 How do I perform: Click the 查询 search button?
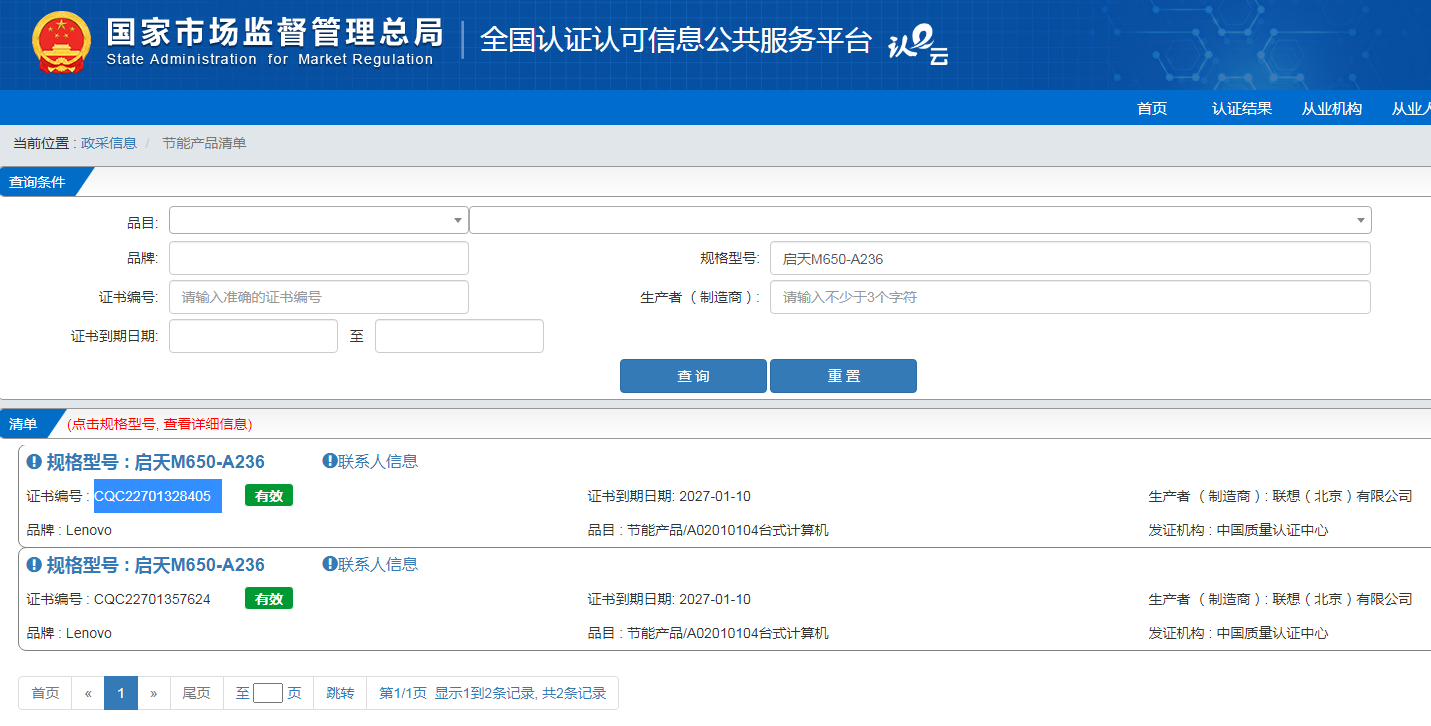click(x=693, y=376)
